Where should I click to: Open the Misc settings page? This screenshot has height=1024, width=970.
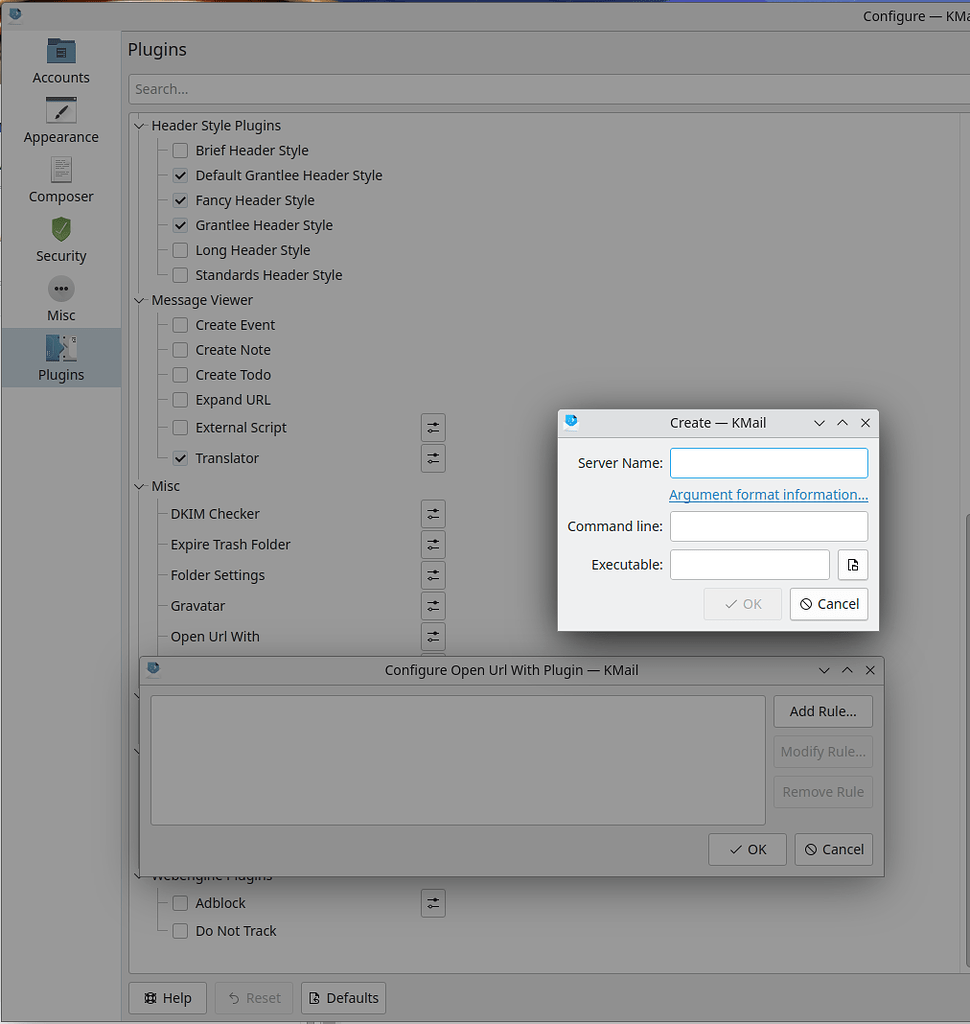(61, 299)
